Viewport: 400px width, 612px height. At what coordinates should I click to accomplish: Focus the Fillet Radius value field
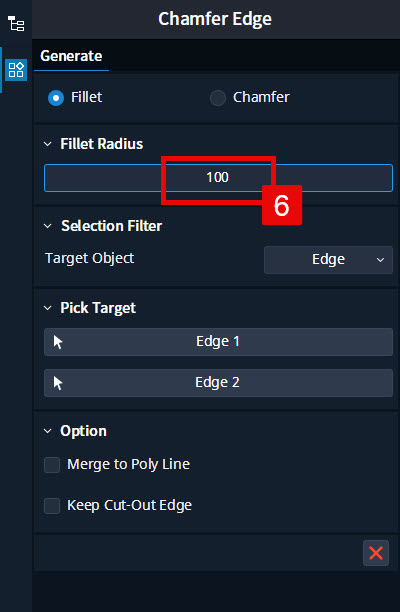coord(218,178)
